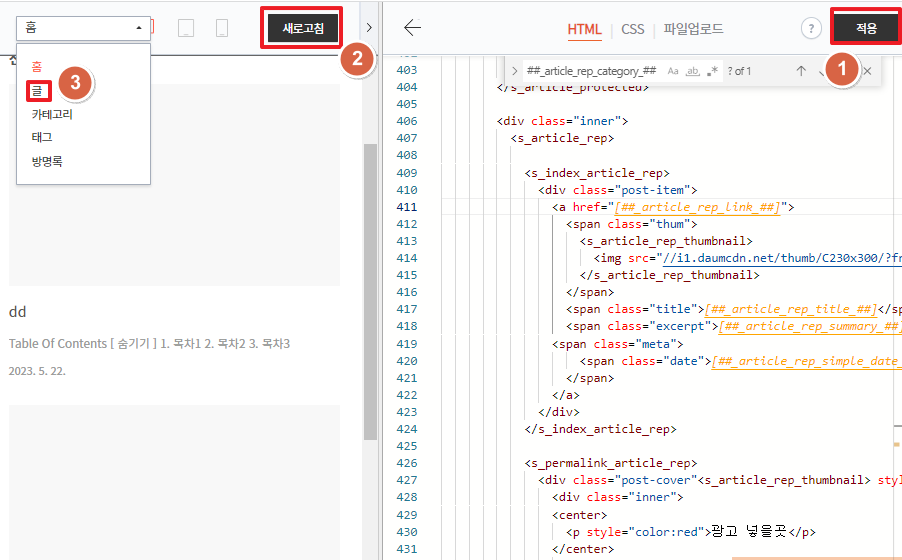Viewport: 902px width, 560px height.
Task: Click the </s_index_article_rep> closing tag
Action: click(601, 429)
